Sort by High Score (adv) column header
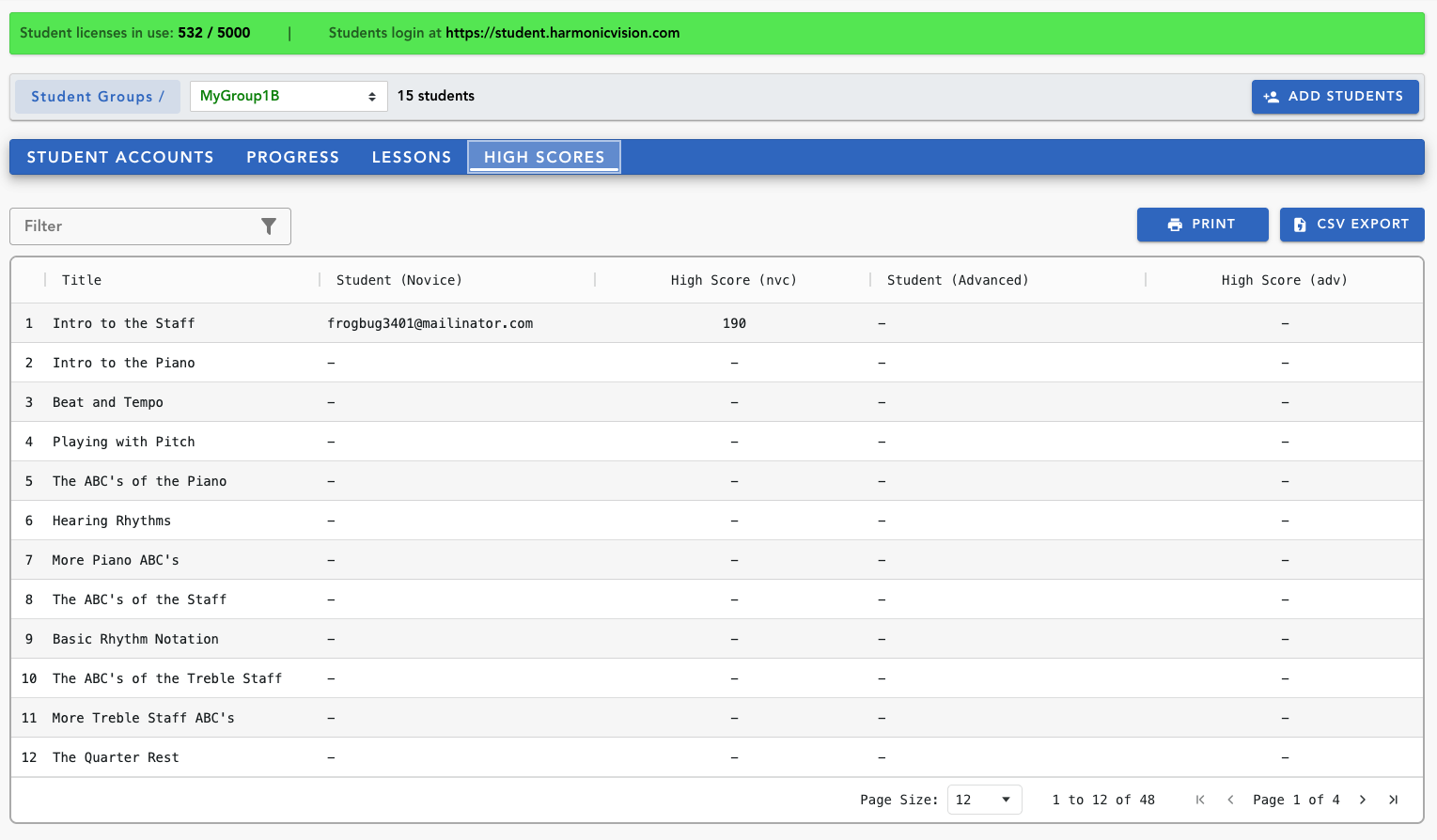The image size is (1437, 840). [x=1284, y=280]
